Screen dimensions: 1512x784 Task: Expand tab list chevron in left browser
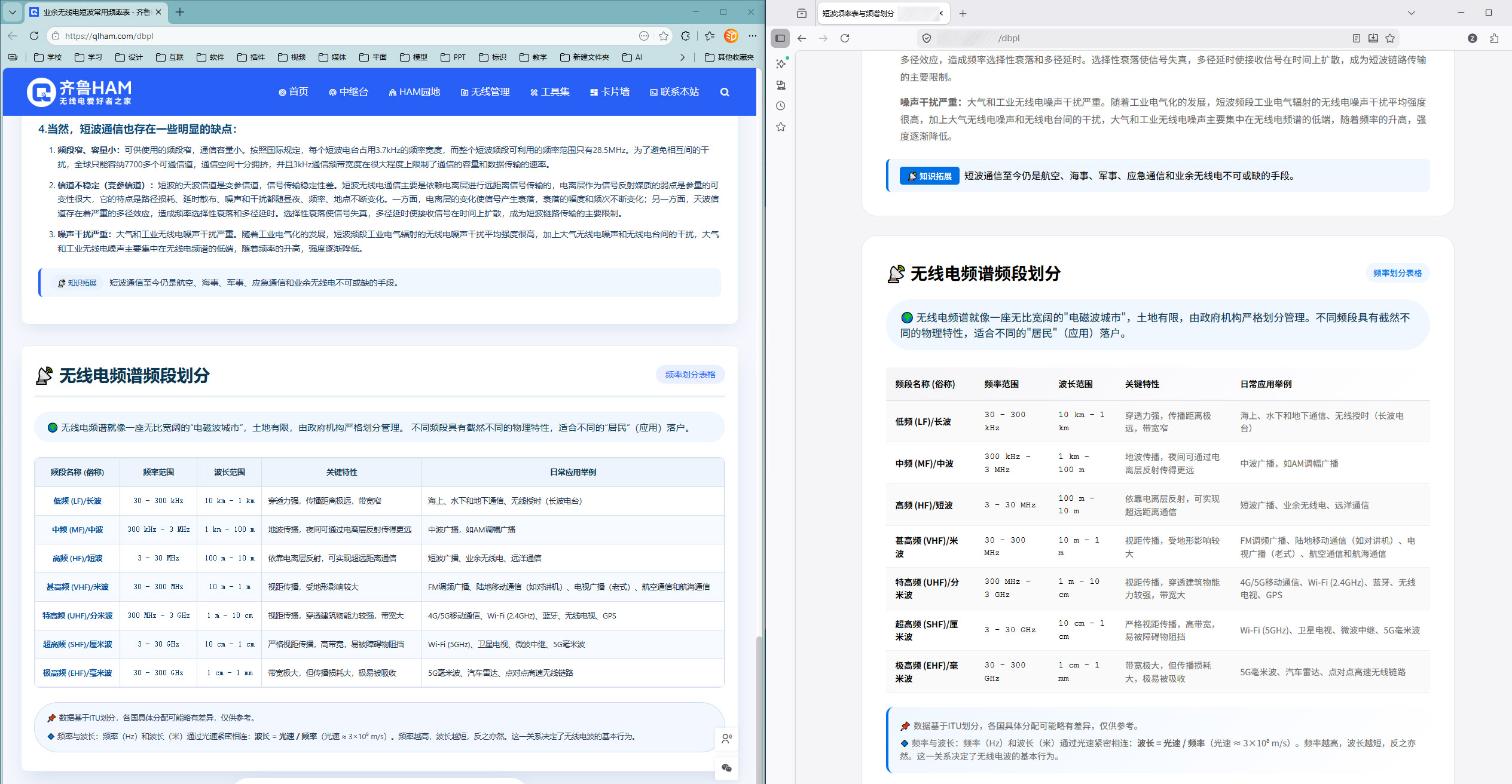(12, 12)
